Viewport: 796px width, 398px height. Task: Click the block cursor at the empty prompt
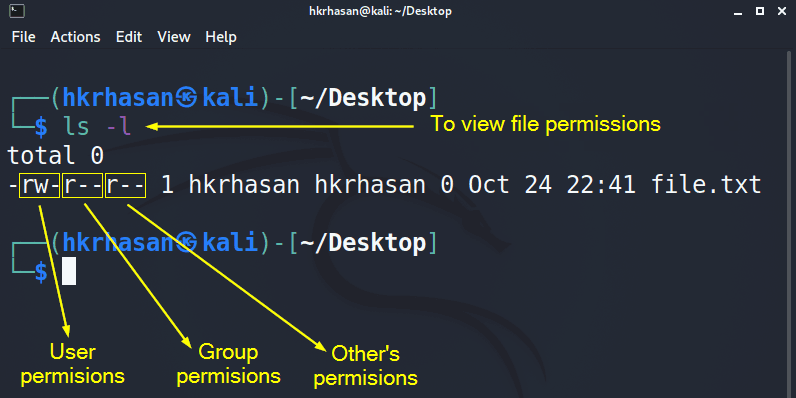69,271
